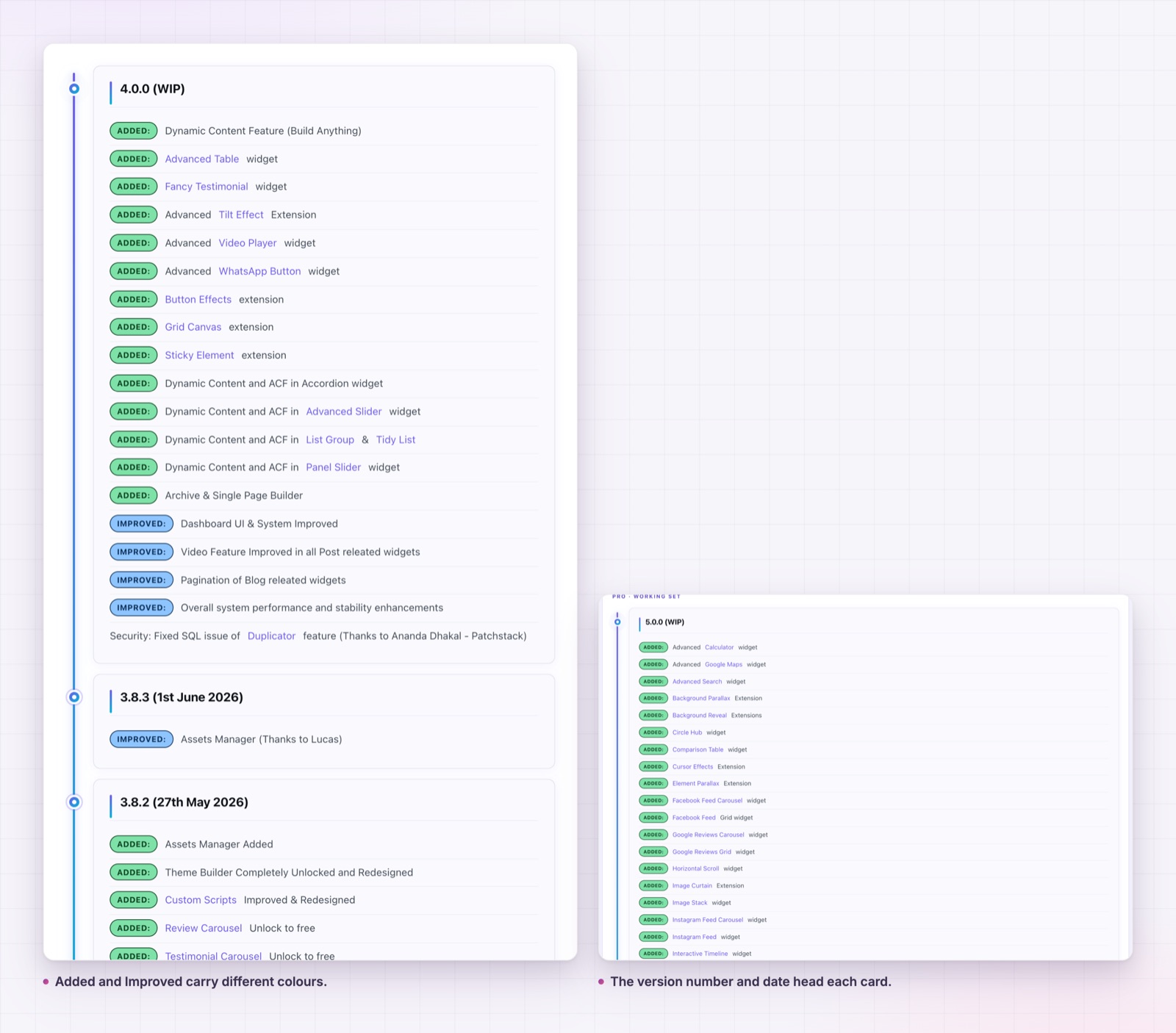
Task: Click the Custom Scripts link
Action: (x=201, y=900)
